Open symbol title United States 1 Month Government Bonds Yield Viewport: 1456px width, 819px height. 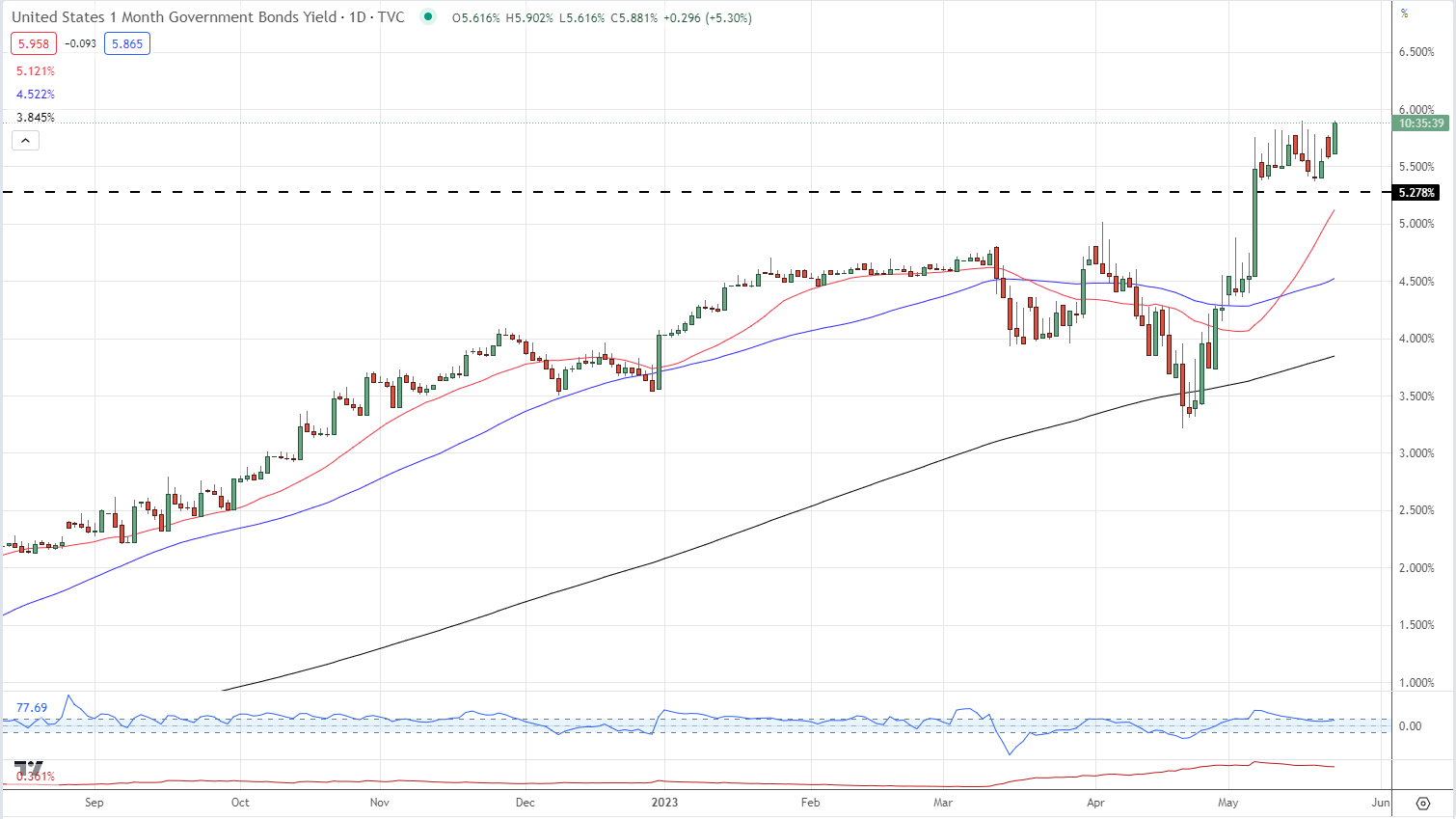click(175, 16)
